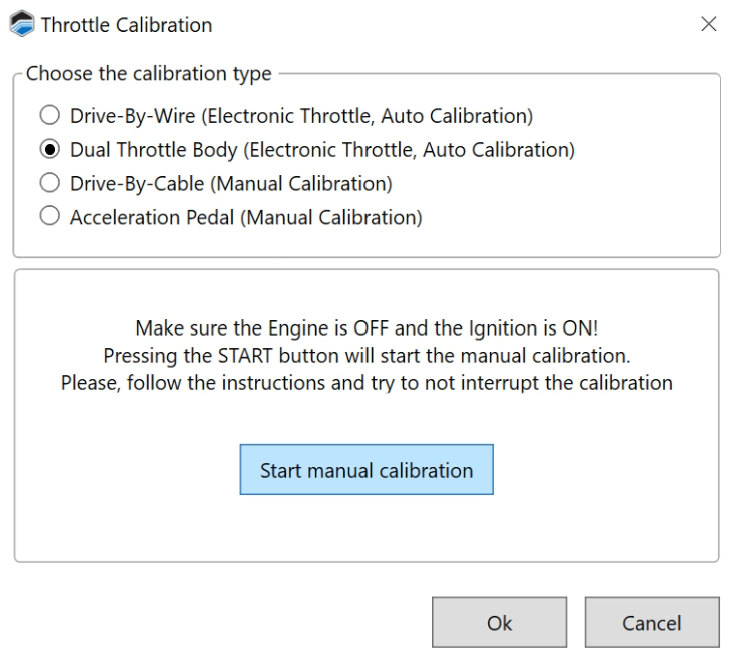Click the 'Drive-By-Wire (Electronic Throttle, Auto Calibration)' label text
Image resolution: width=730 pixels, height=660 pixels.
301,116
